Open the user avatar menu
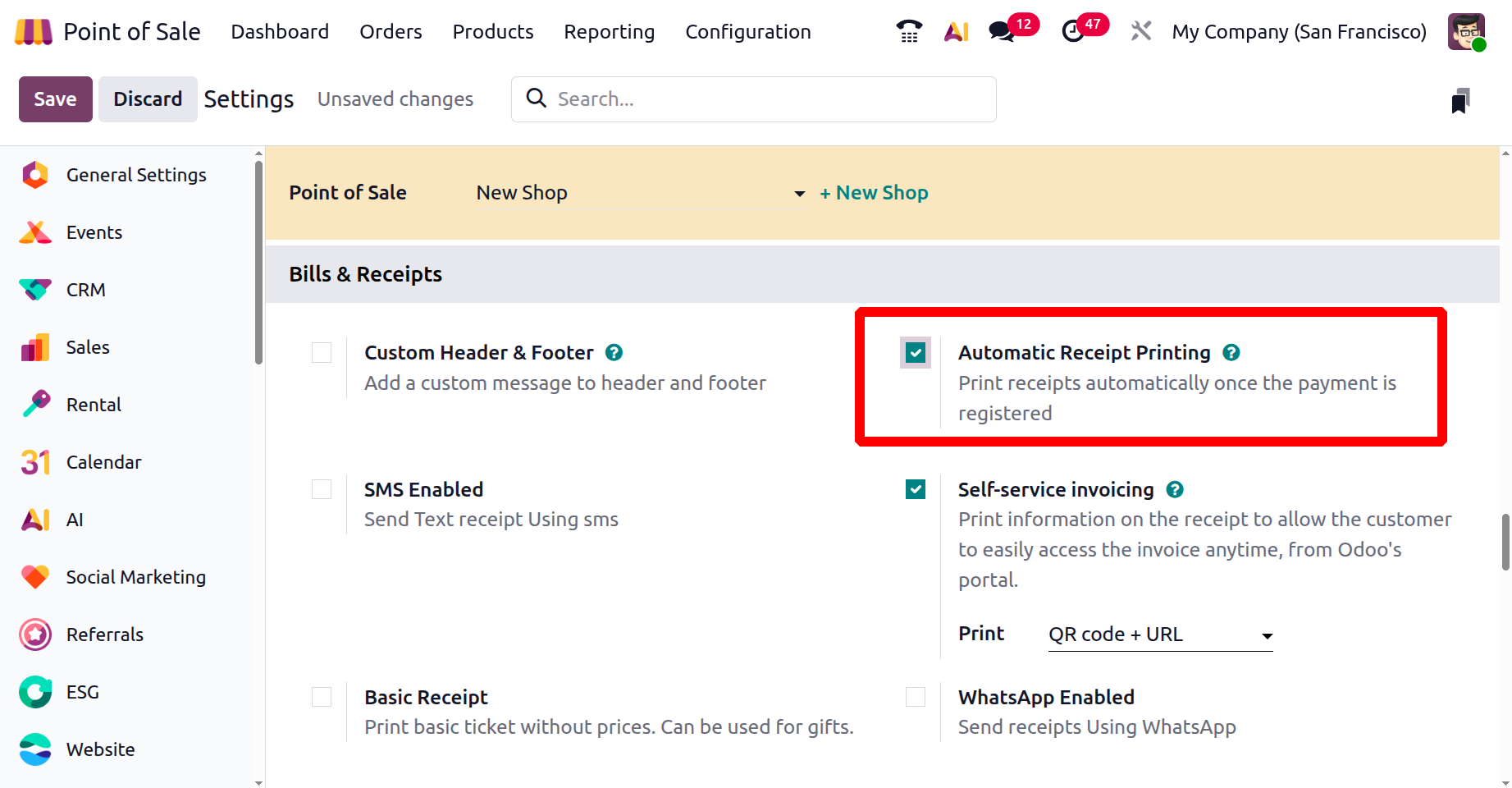 pos(1466,31)
